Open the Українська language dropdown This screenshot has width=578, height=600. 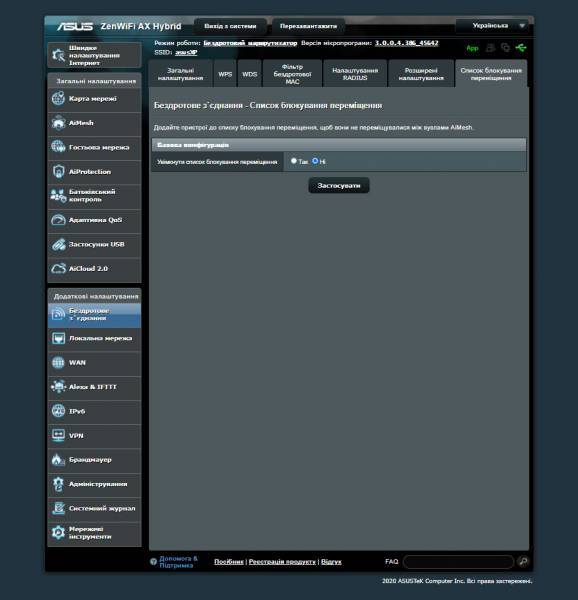(x=493, y=26)
